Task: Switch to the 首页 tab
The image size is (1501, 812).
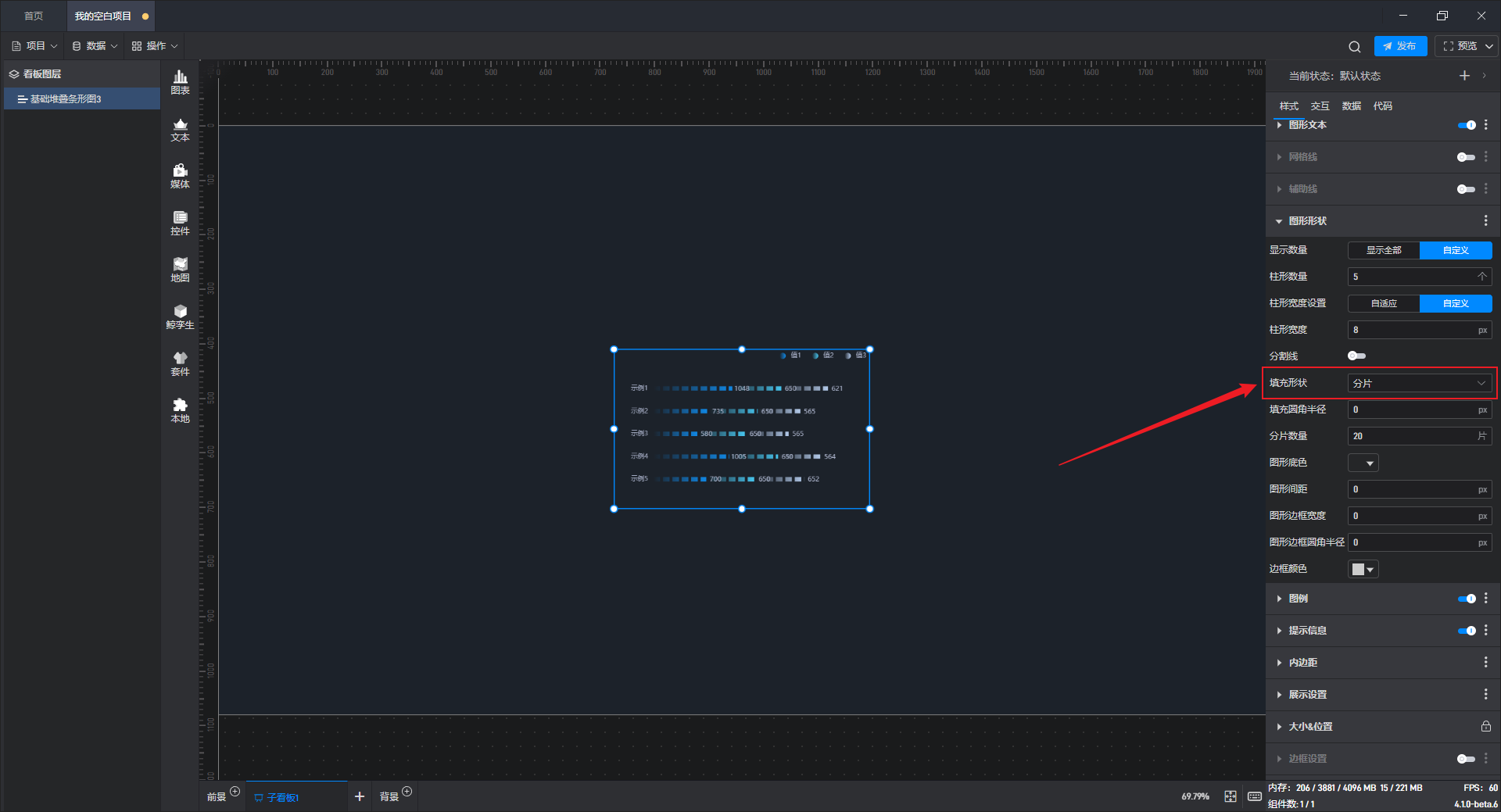Action: (x=34, y=16)
